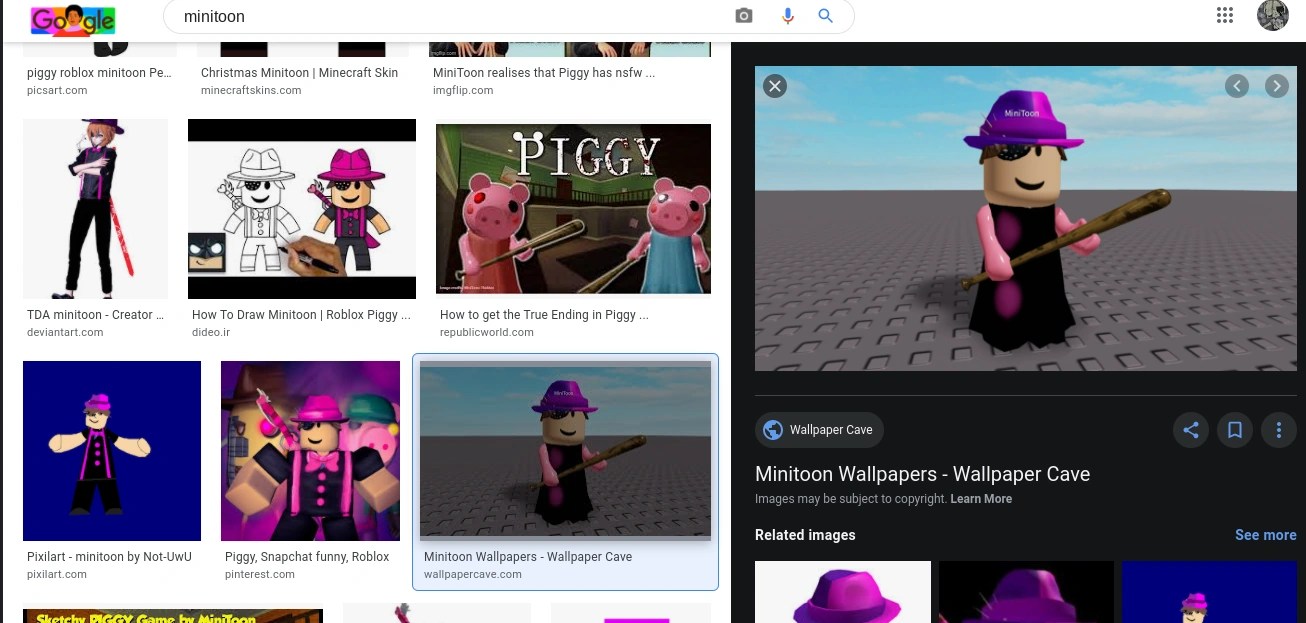This screenshot has height=623, width=1306.
Task: Open the account profile avatar
Action: coord(1272,15)
